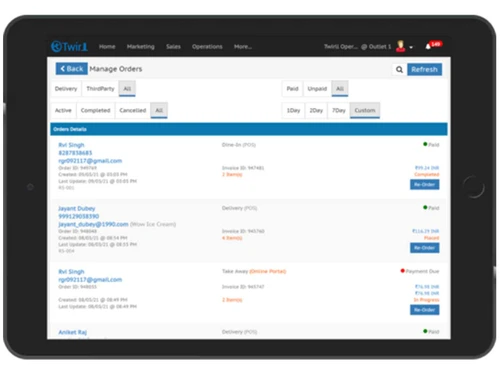This screenshot has height=375, width=500.
Task: Open the Sales menu
Action: coord(173,47)
